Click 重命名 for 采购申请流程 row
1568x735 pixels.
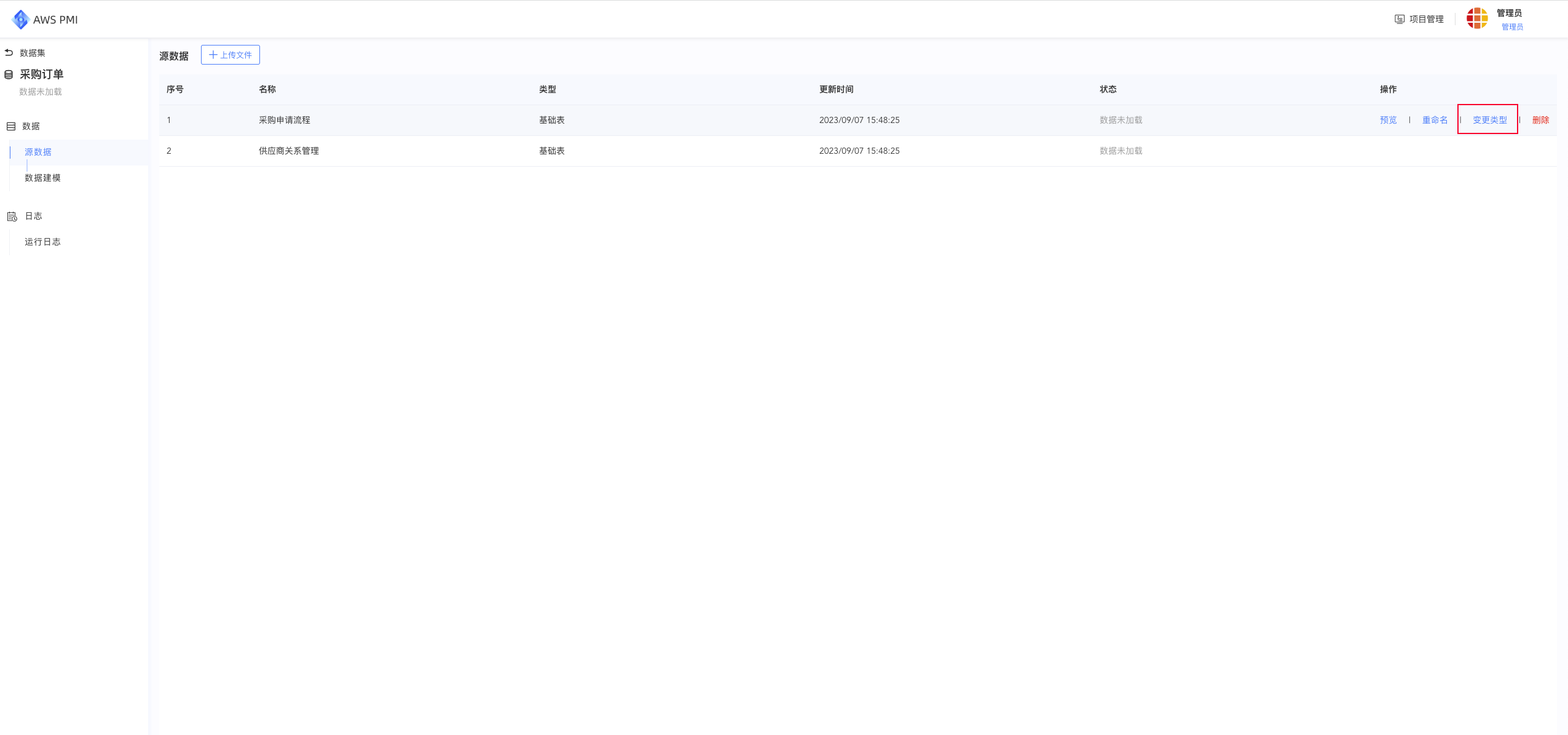coord(1435,120)
